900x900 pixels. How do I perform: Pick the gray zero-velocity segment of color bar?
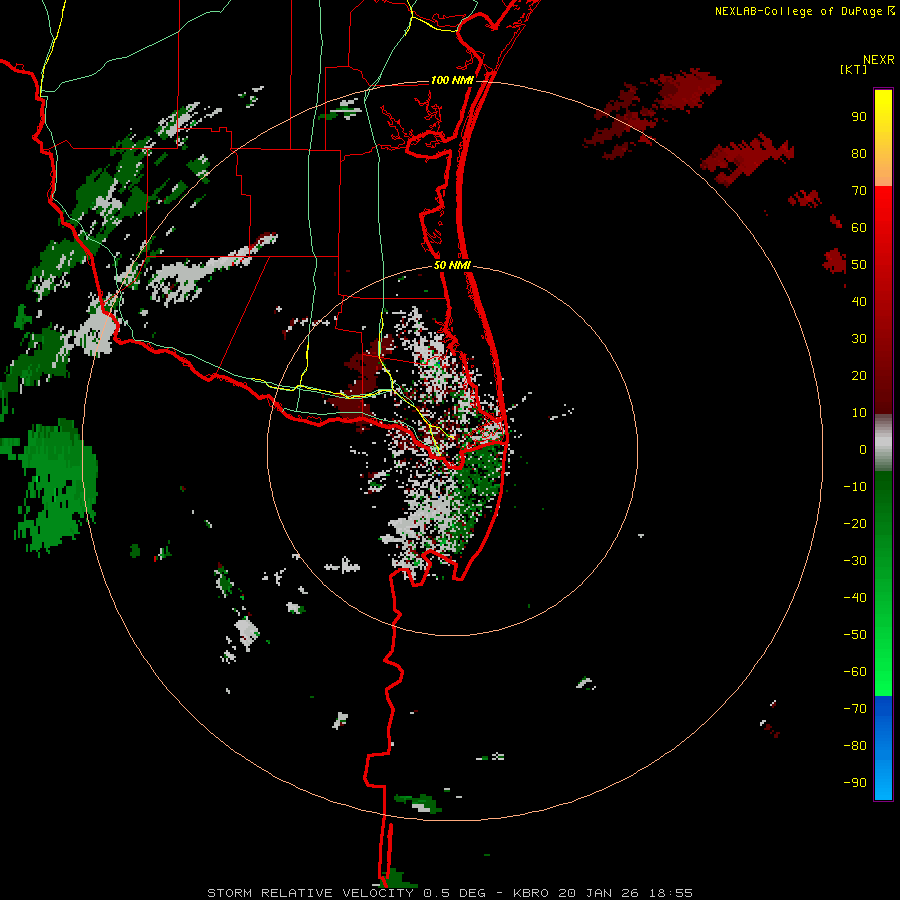[x=883, y=443]
